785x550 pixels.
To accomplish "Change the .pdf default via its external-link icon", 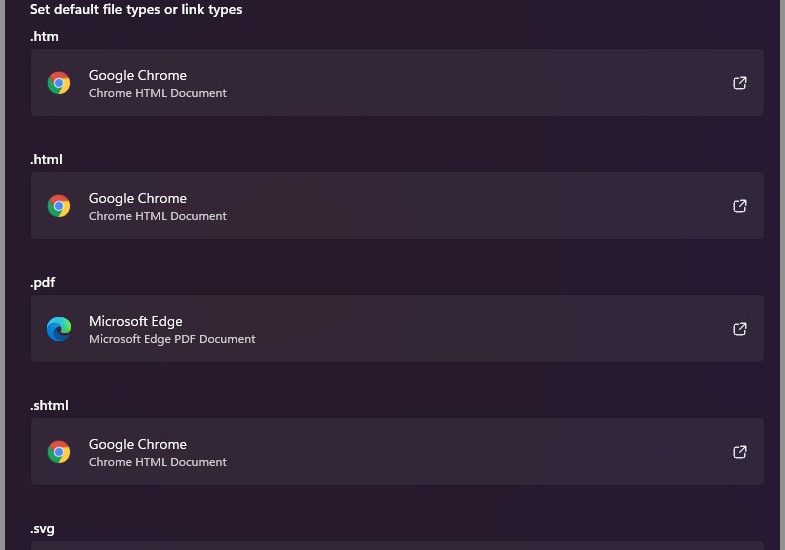I will point(740,329).
